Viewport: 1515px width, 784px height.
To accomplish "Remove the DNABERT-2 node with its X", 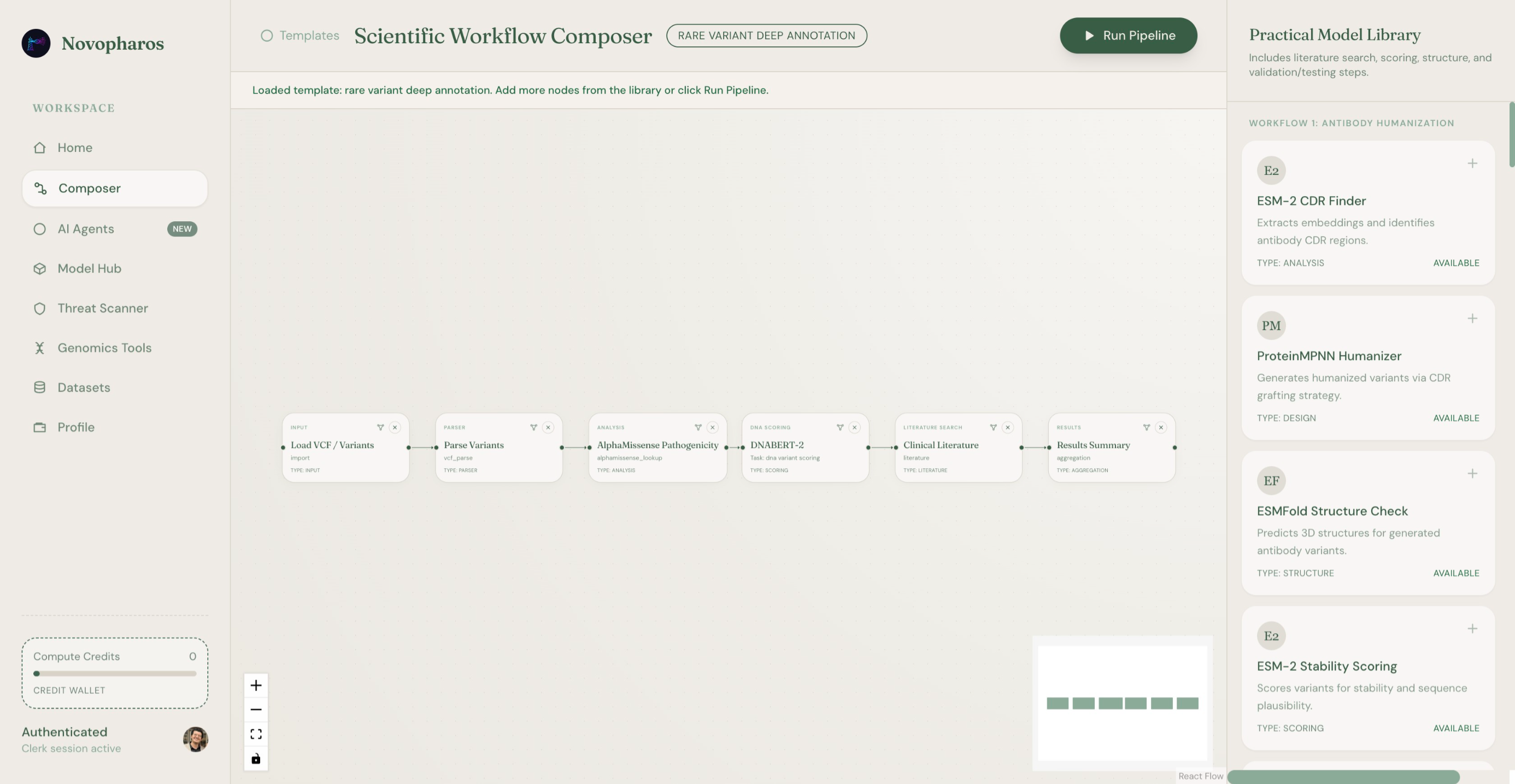I will [855, 427].
